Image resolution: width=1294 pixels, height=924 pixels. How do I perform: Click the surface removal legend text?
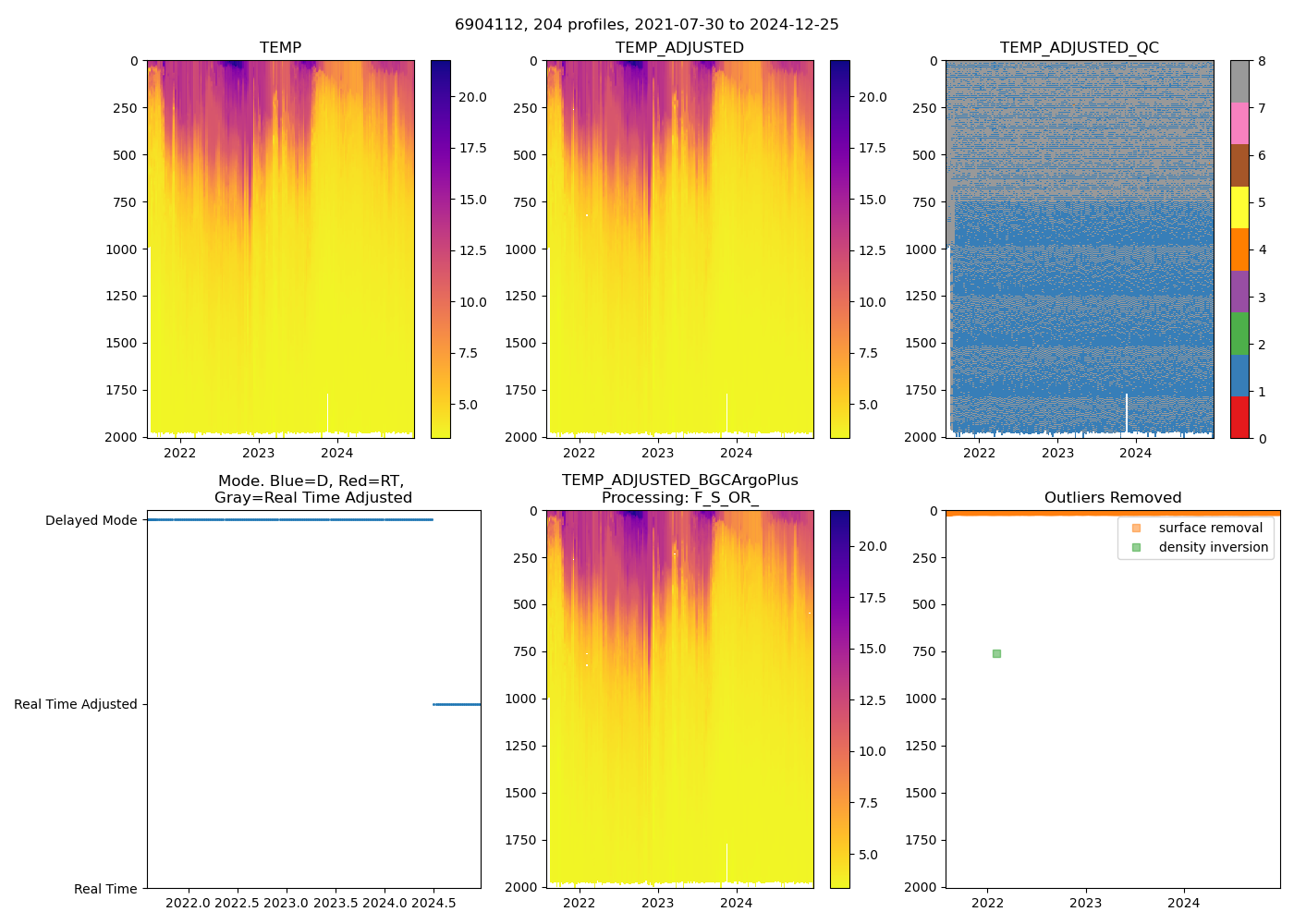pos(1210,528)
